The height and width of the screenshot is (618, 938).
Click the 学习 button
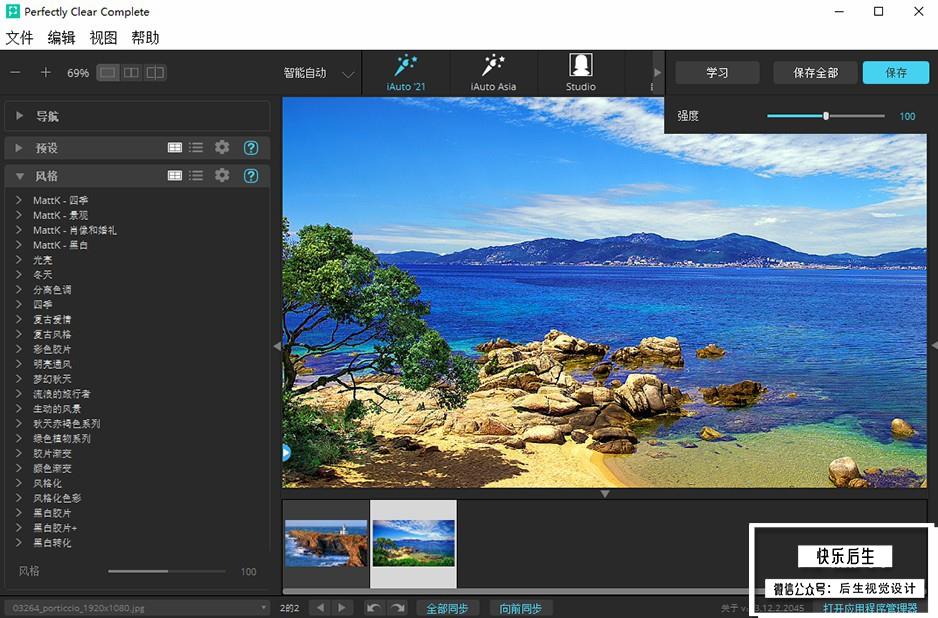click(x=717, y=72)
